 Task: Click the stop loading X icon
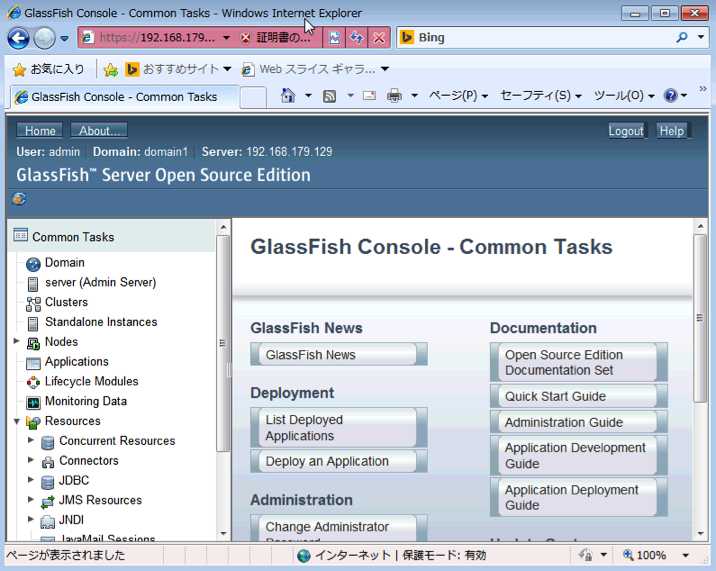coord(379,37)
